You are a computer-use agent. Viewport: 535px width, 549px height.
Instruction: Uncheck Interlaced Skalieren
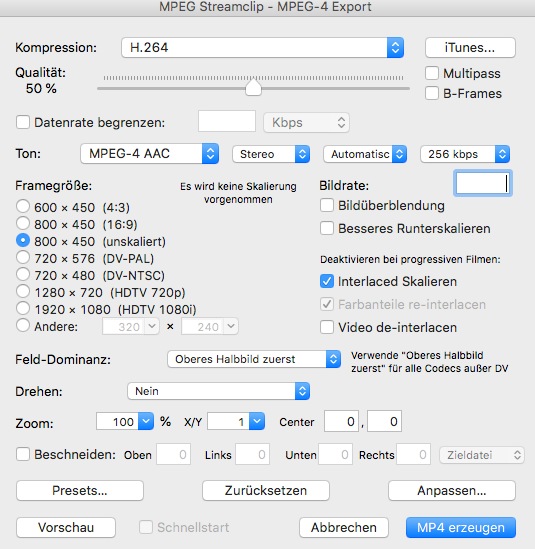coord(327,281)
